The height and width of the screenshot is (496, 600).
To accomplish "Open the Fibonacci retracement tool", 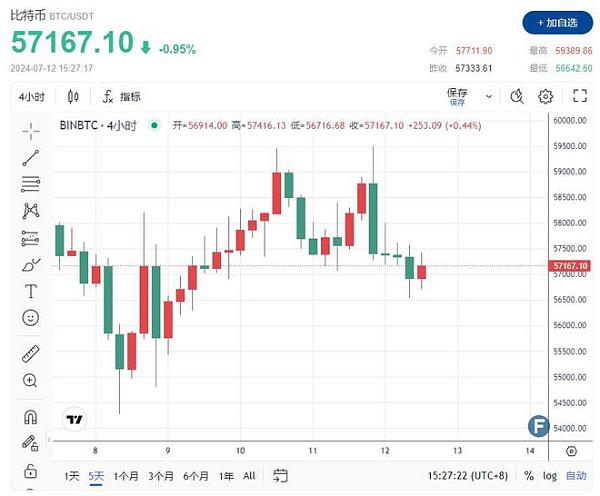I will [x=30, y=184].
